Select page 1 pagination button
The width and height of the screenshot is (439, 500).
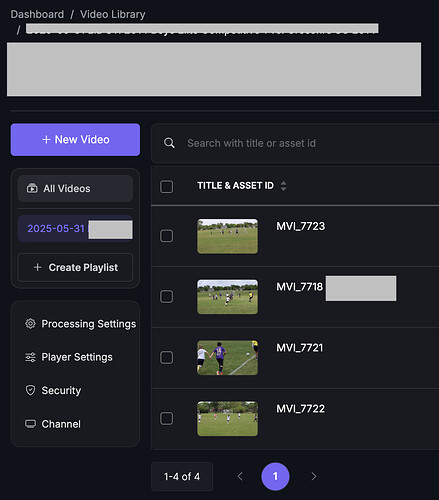coord(275,476)
